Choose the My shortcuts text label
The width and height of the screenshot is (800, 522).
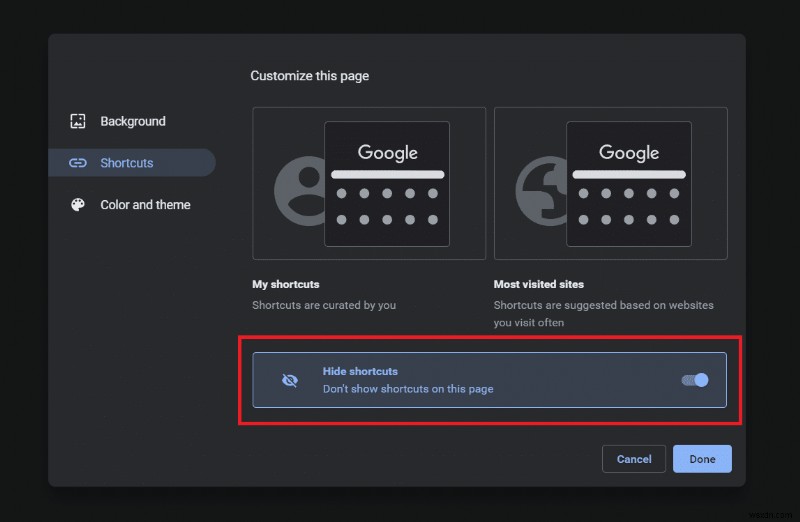coord(286,284)
